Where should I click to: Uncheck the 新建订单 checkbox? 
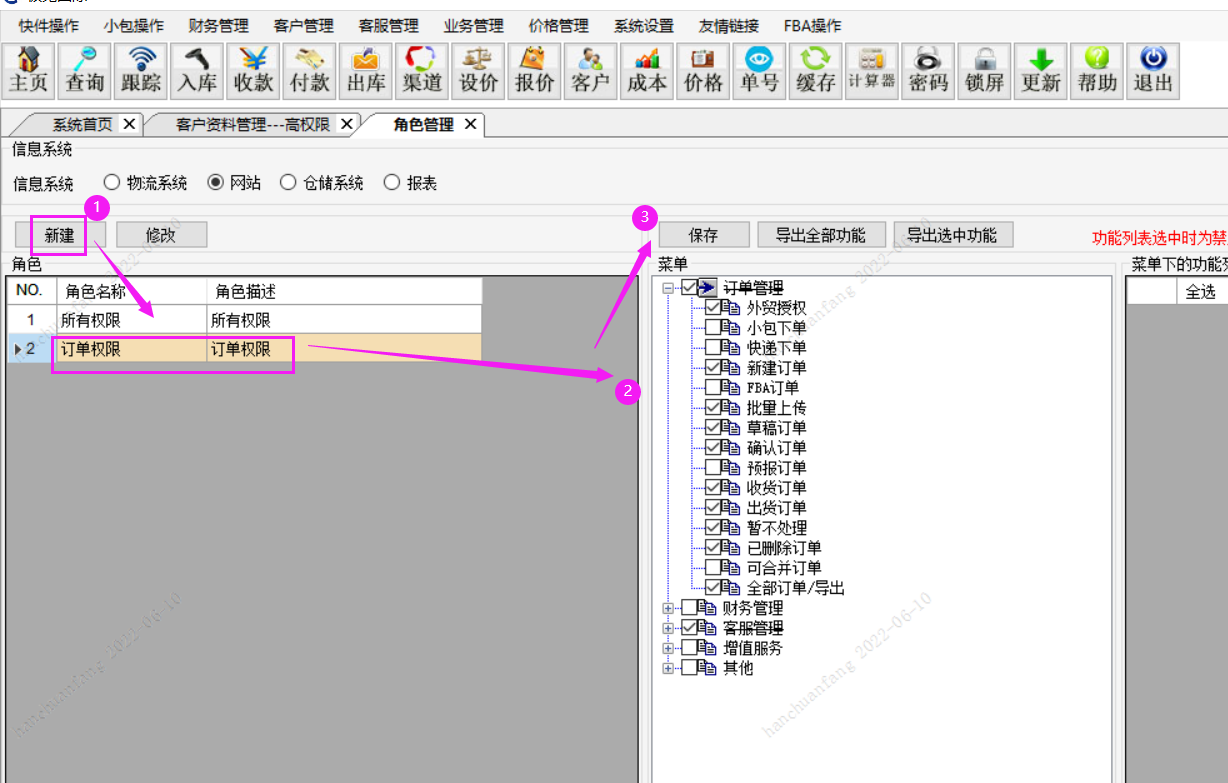pyautogui.click(x=714, y=368)
